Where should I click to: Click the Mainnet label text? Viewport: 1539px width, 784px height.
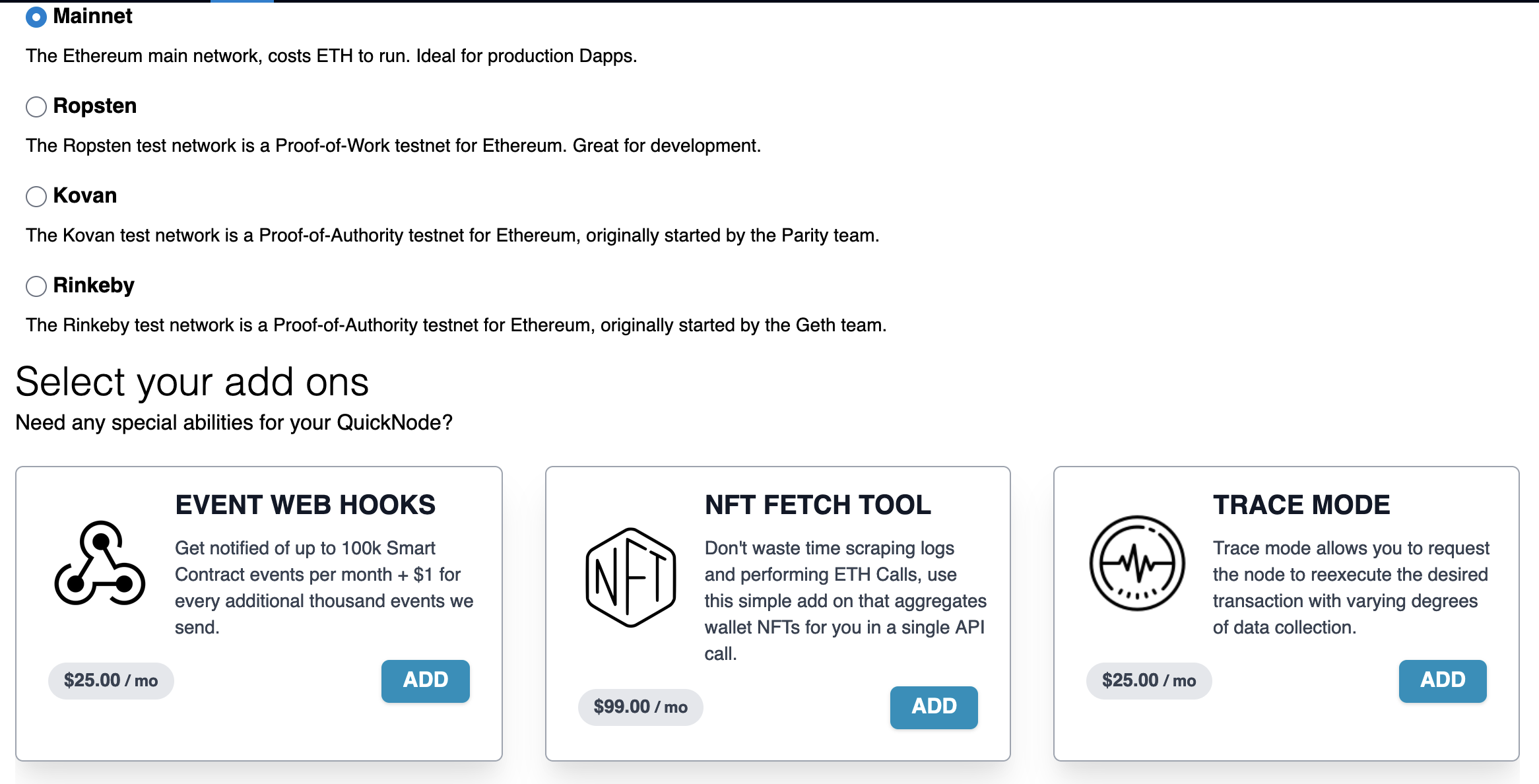[92, 16]
